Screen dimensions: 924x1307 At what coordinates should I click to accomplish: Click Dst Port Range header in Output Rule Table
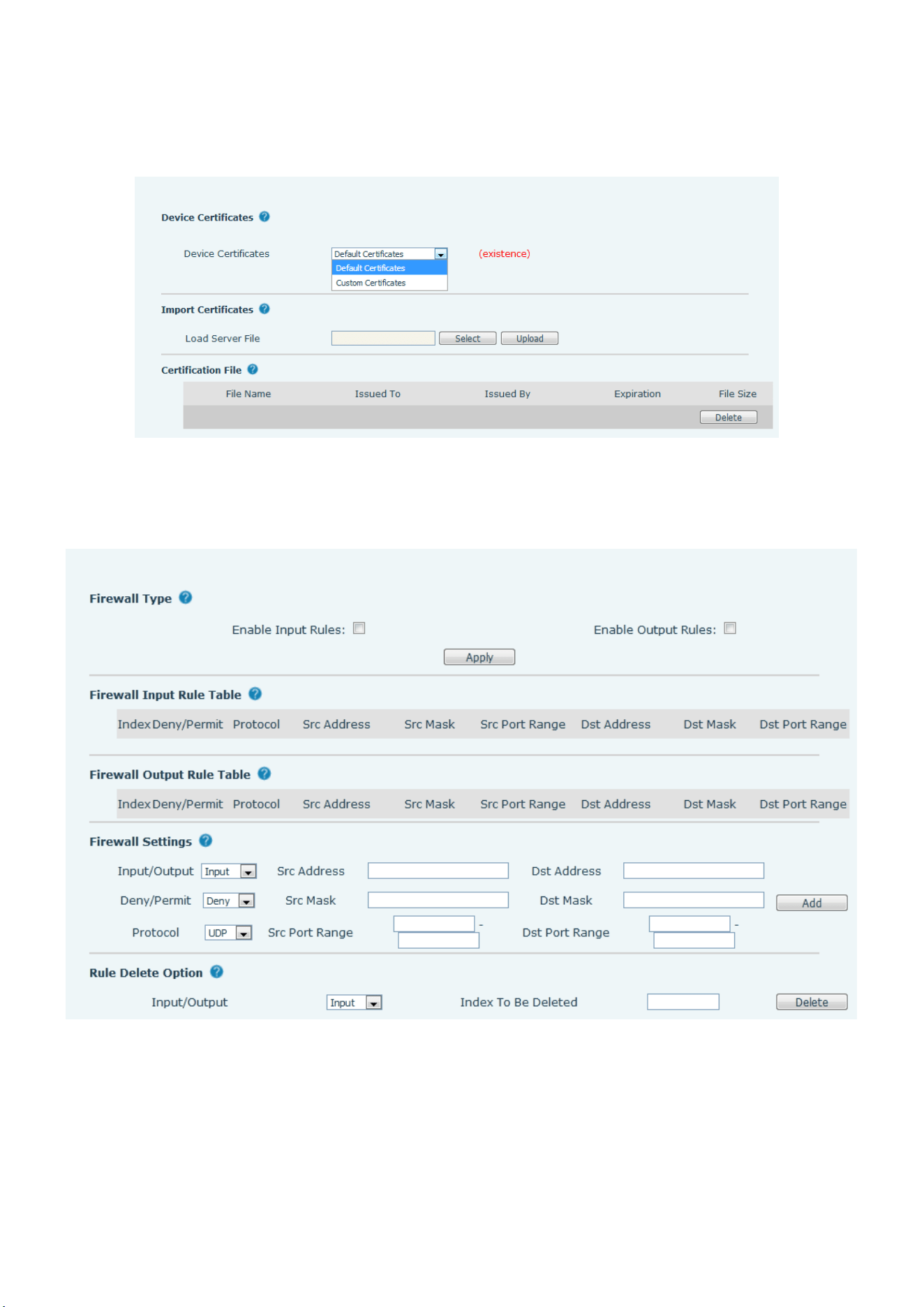point(803,804)
